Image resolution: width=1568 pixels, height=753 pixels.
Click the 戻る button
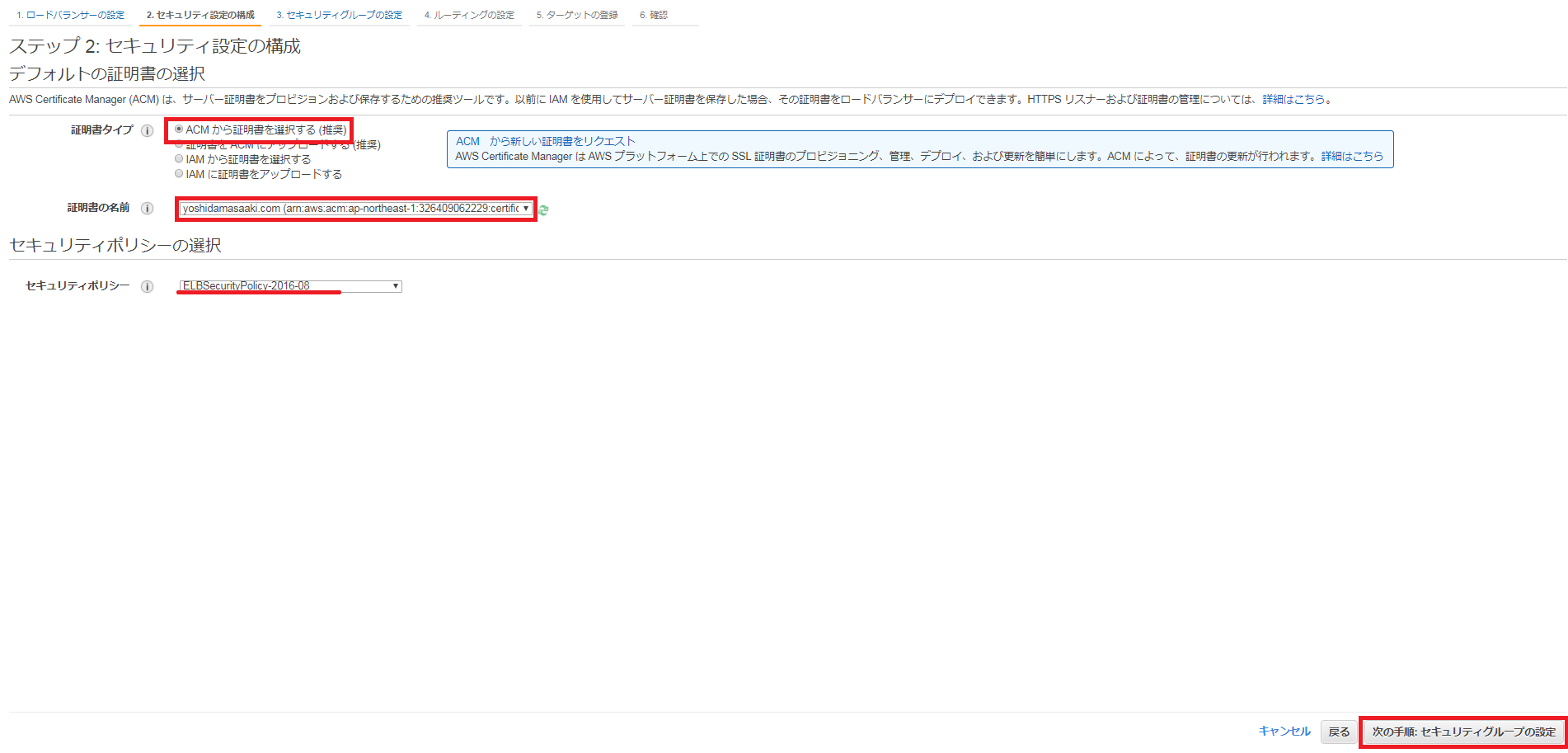coord(1339,732)
